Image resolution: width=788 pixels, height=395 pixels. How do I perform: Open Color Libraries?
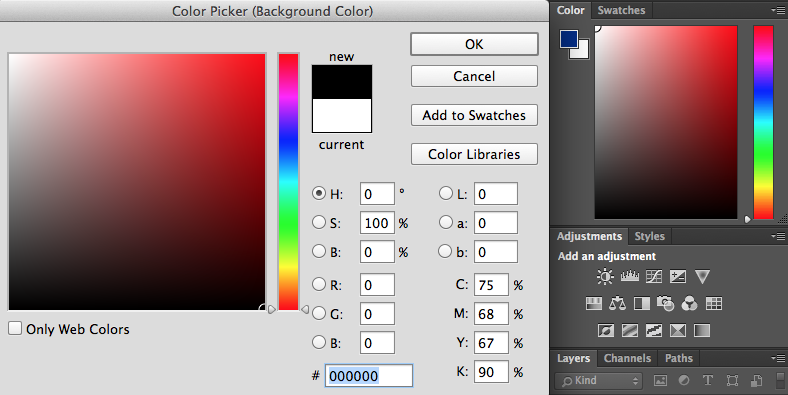[474, 154]
